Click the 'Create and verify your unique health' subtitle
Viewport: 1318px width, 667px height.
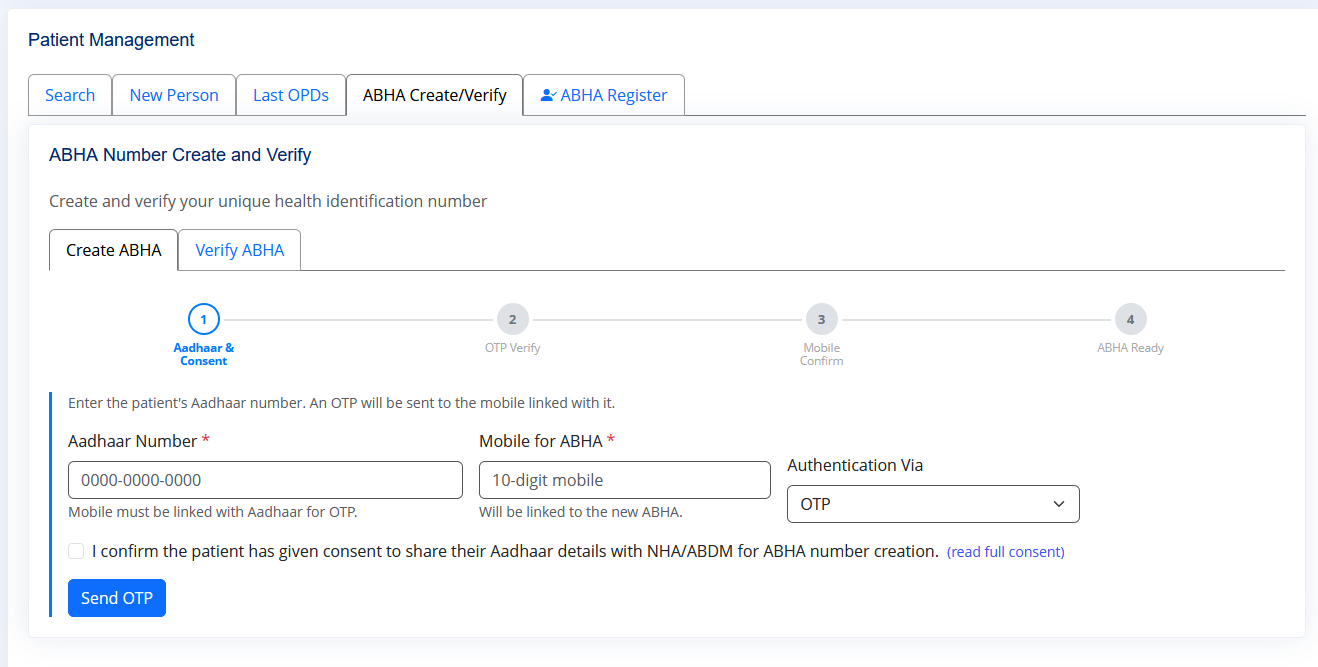coord(268,201)
